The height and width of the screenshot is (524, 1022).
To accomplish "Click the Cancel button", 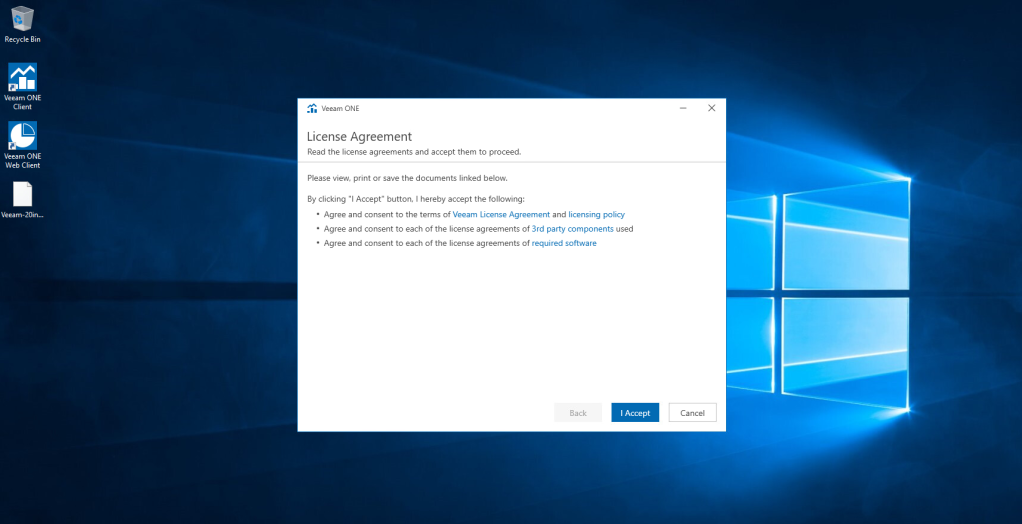I will click(x=692, y=413).
